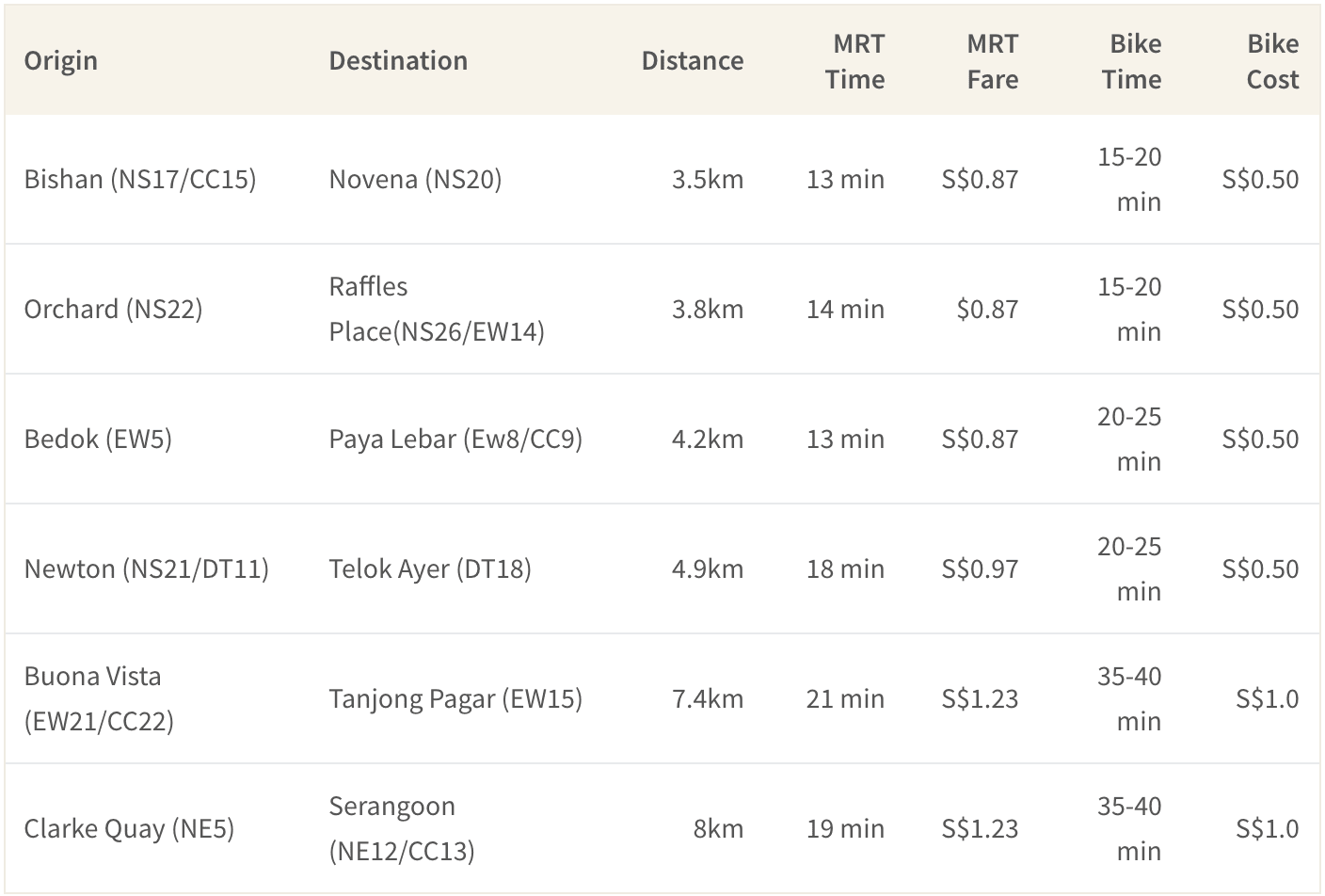The width and height of the screenshot is (1325, 896).
Task: Select the 20-25 min bike time in Newton row
Action: pyautogui.click(x=1130, y=568)
